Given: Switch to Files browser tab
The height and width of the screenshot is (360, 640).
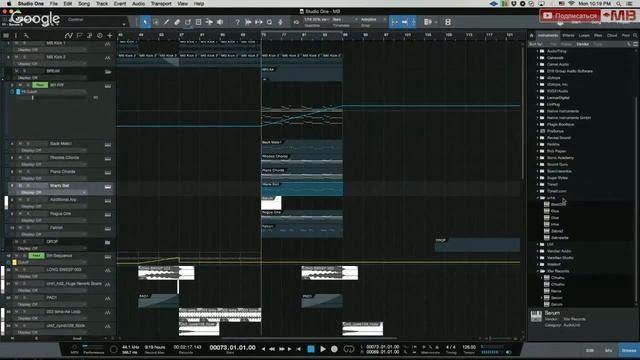Looking at the screenshot, I should pos(598,36).
